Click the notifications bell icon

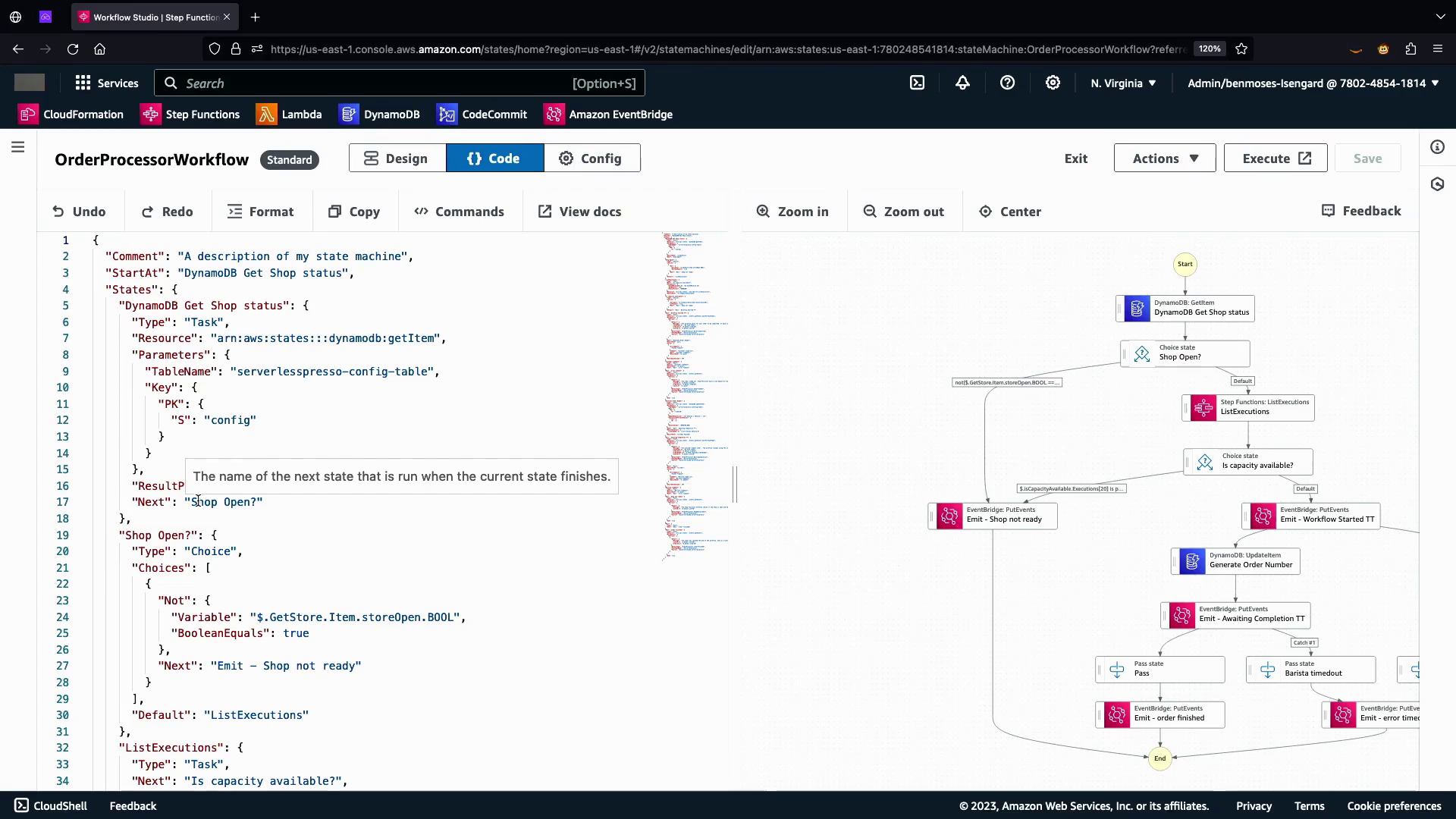962,83
